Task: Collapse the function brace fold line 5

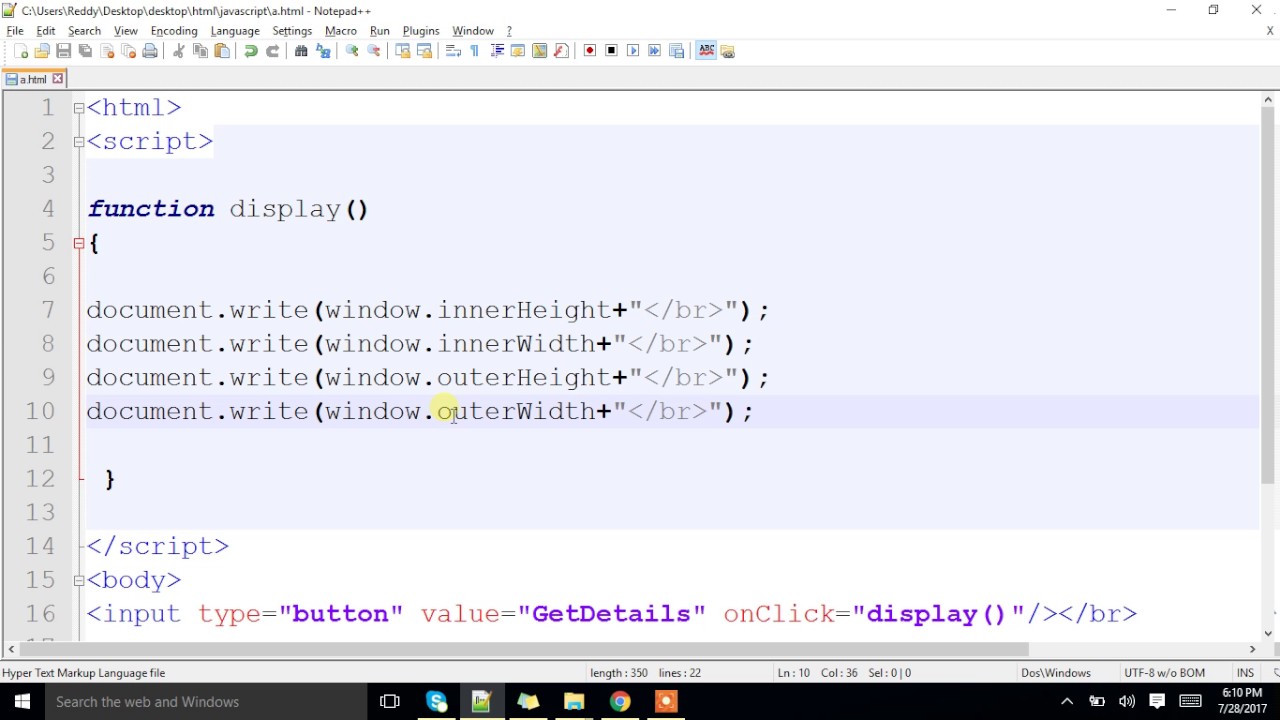Action: (79, 243)
